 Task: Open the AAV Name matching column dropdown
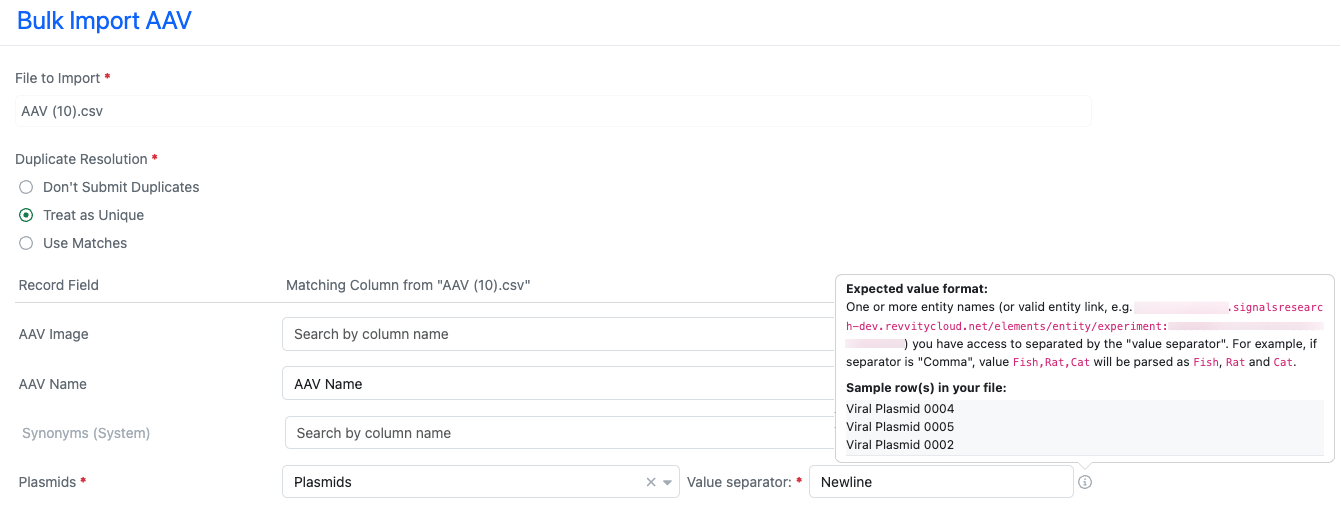tap(550, 384)
